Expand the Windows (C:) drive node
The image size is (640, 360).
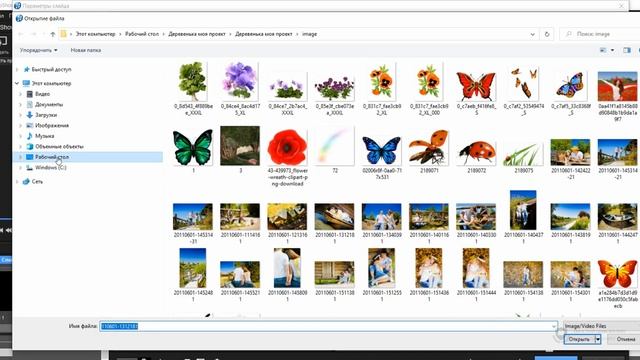(x=20, y=168)
